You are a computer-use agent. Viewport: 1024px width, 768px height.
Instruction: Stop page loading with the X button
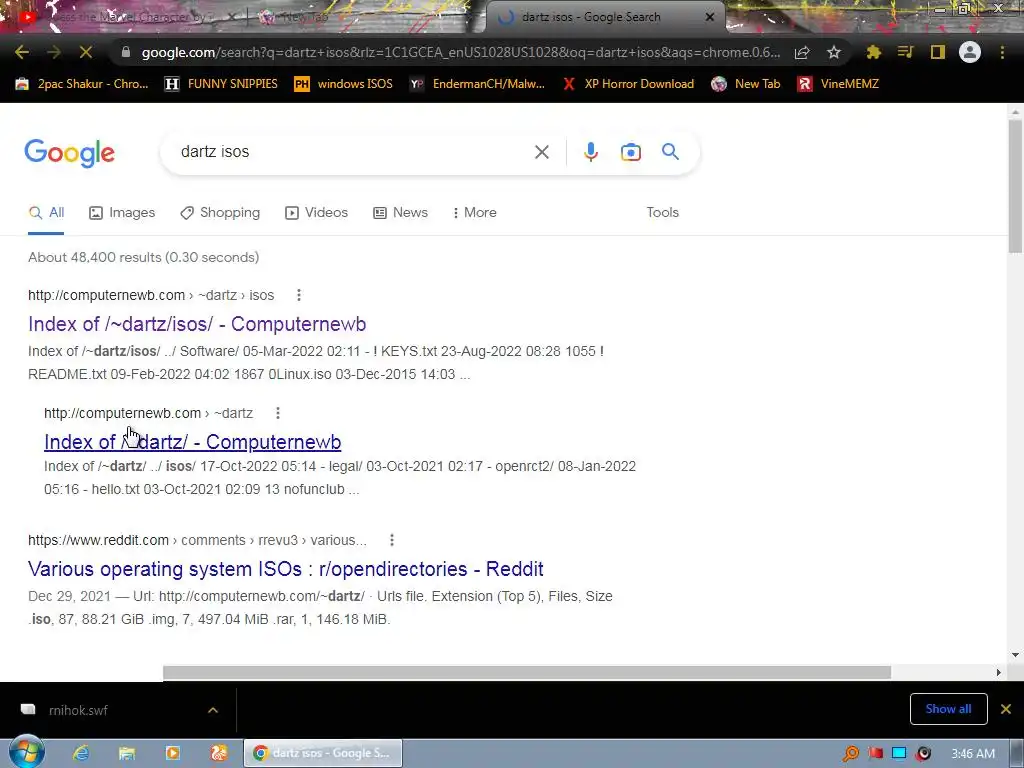click(x=86, y=52)
